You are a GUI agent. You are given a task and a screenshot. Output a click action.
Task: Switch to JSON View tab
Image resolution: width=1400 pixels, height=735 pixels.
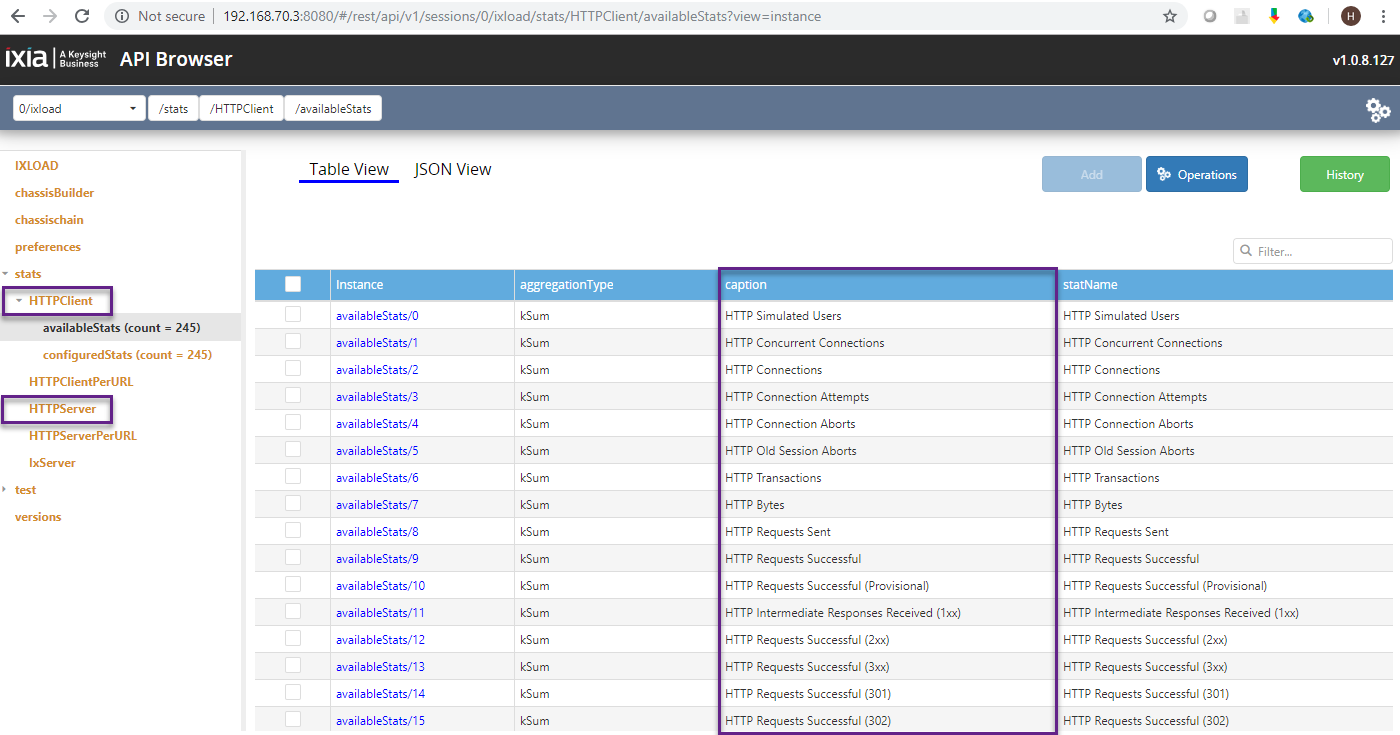point(453,169)
